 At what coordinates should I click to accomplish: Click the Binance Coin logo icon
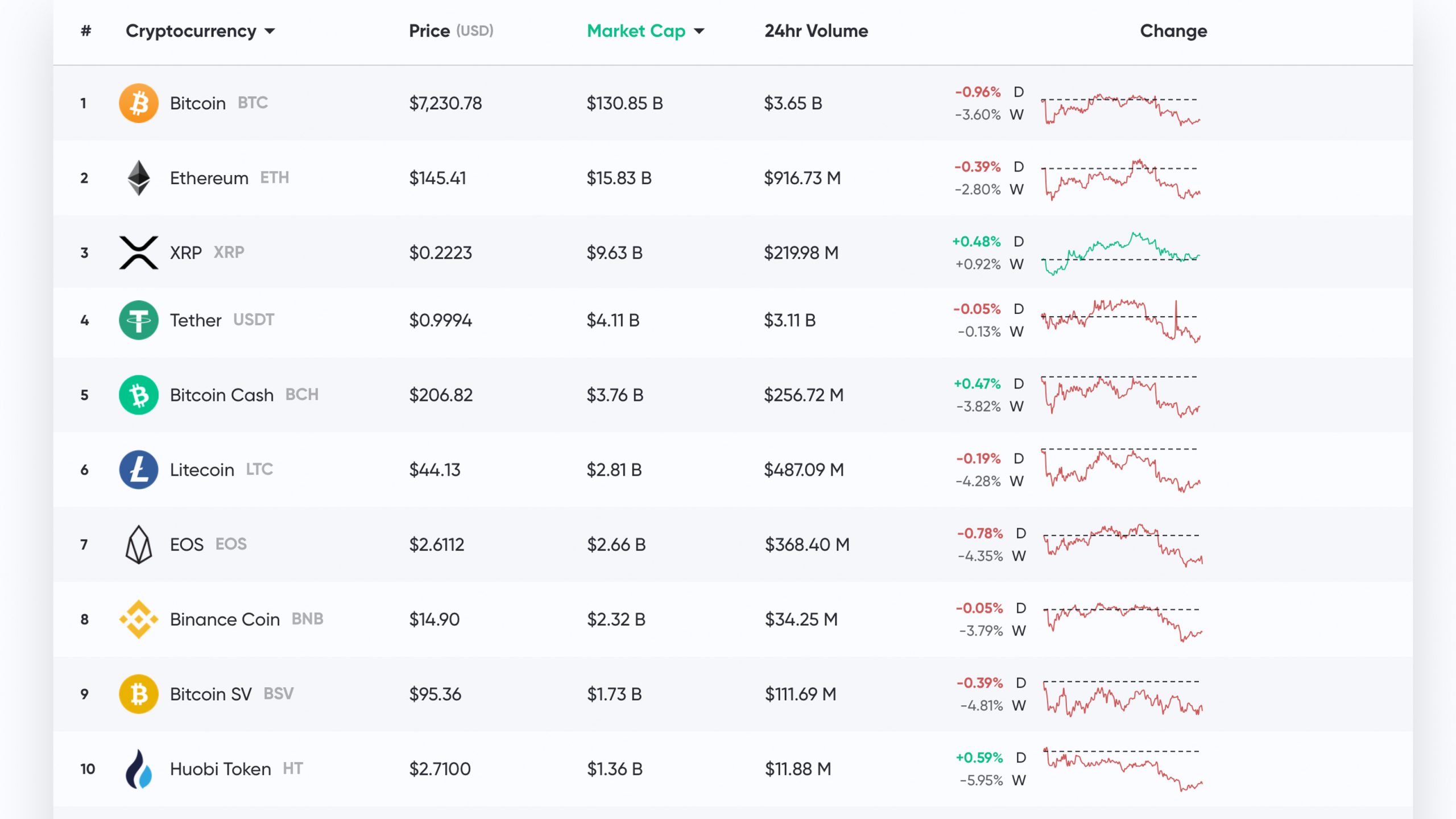[x=138, y=619]
